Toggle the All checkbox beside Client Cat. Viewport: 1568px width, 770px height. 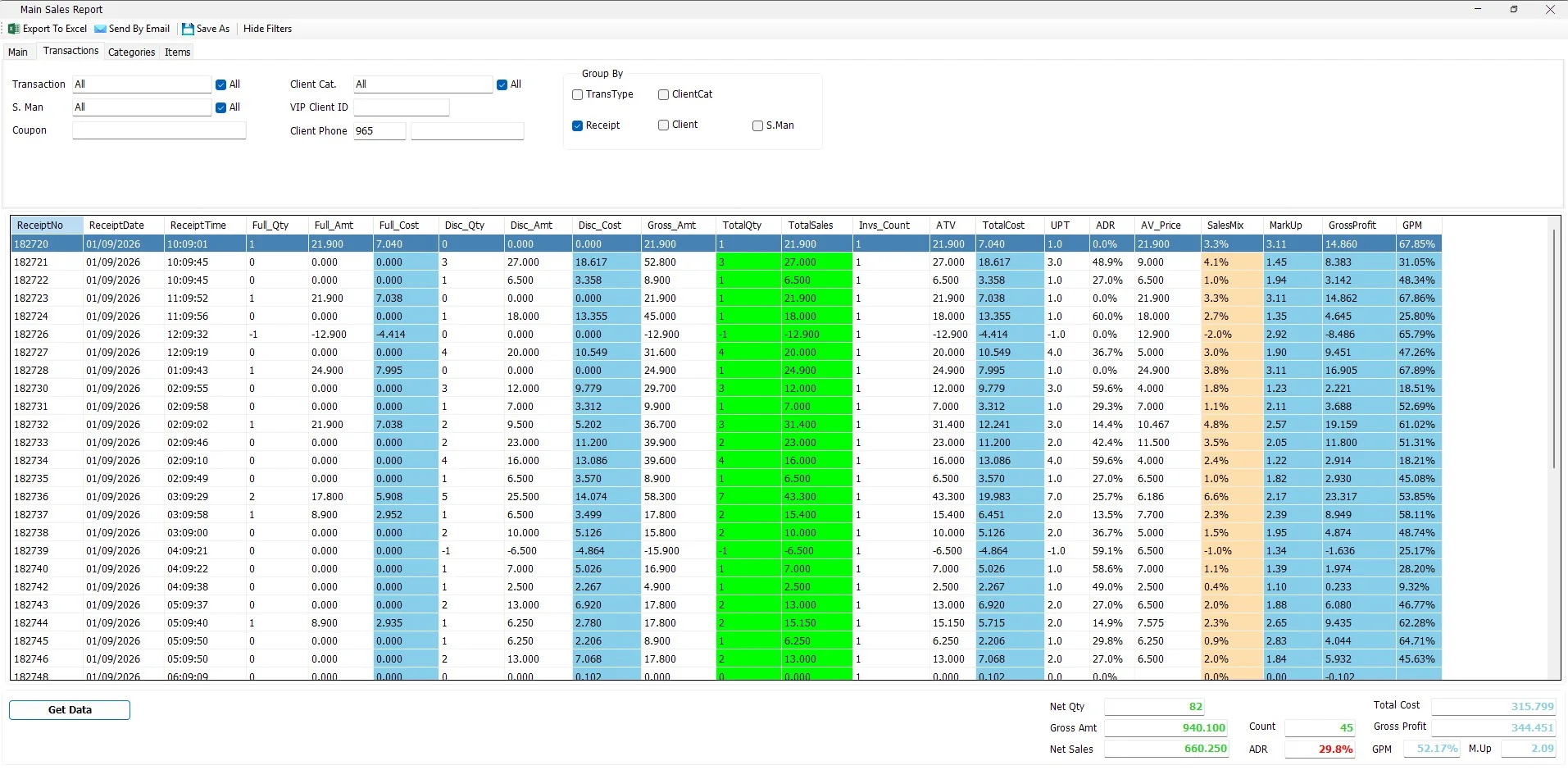(502, 84)
